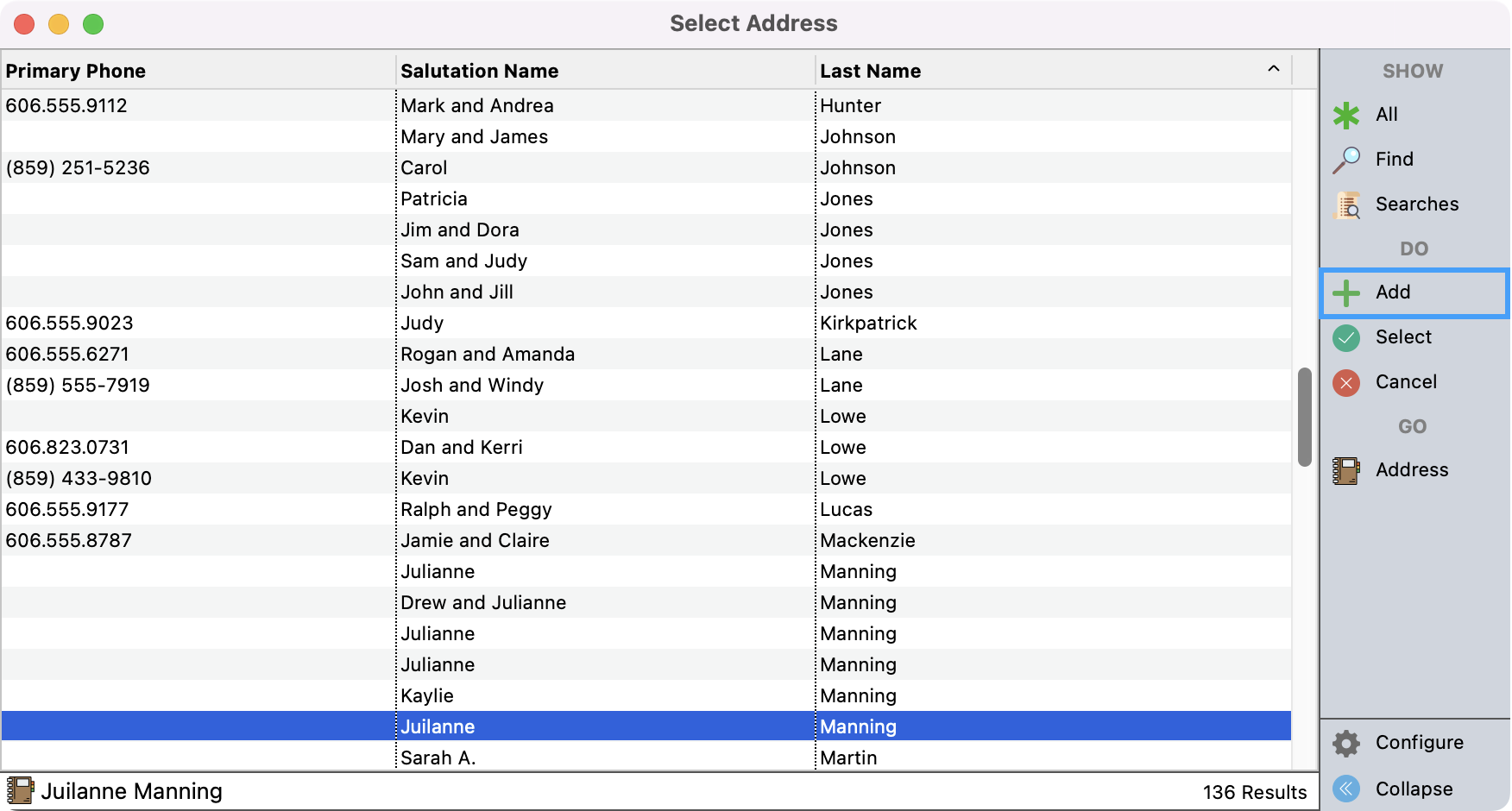The width and height of the screenshot is (1512, 811).
Task: Sort by Primary Phone column header
Action: coord(76,71)
